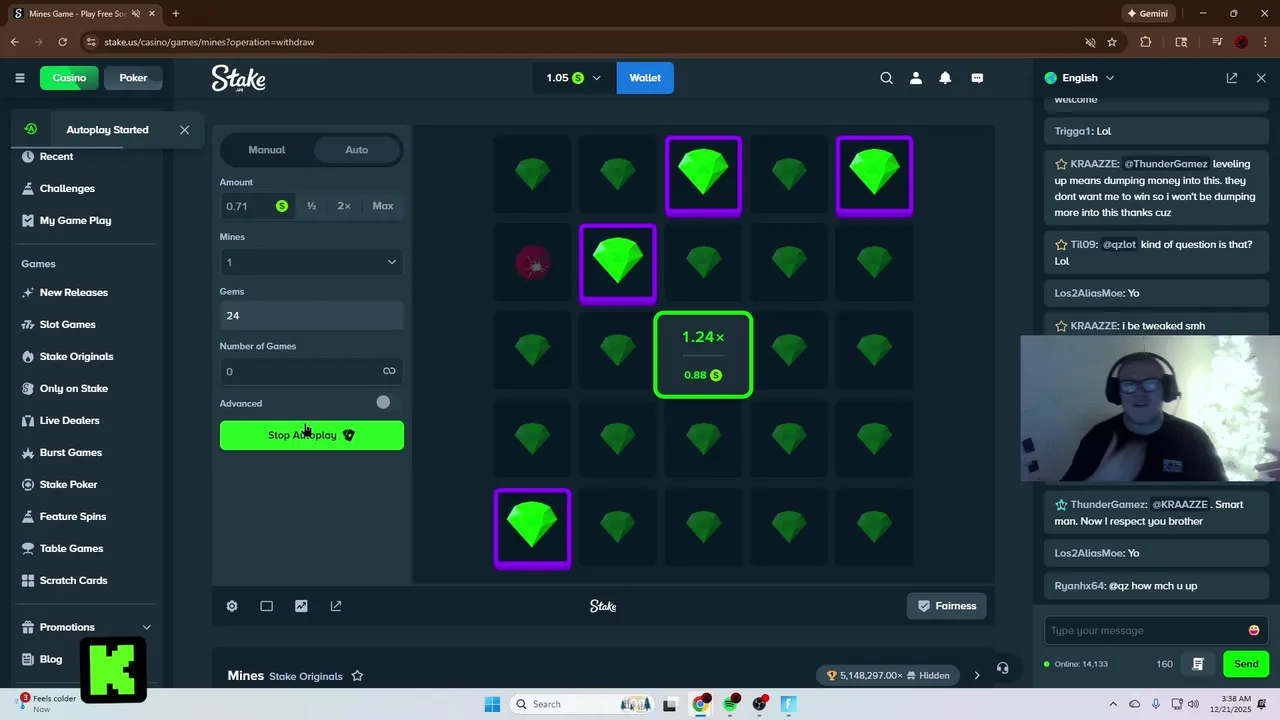Reload the browser page

click(62, 42)
